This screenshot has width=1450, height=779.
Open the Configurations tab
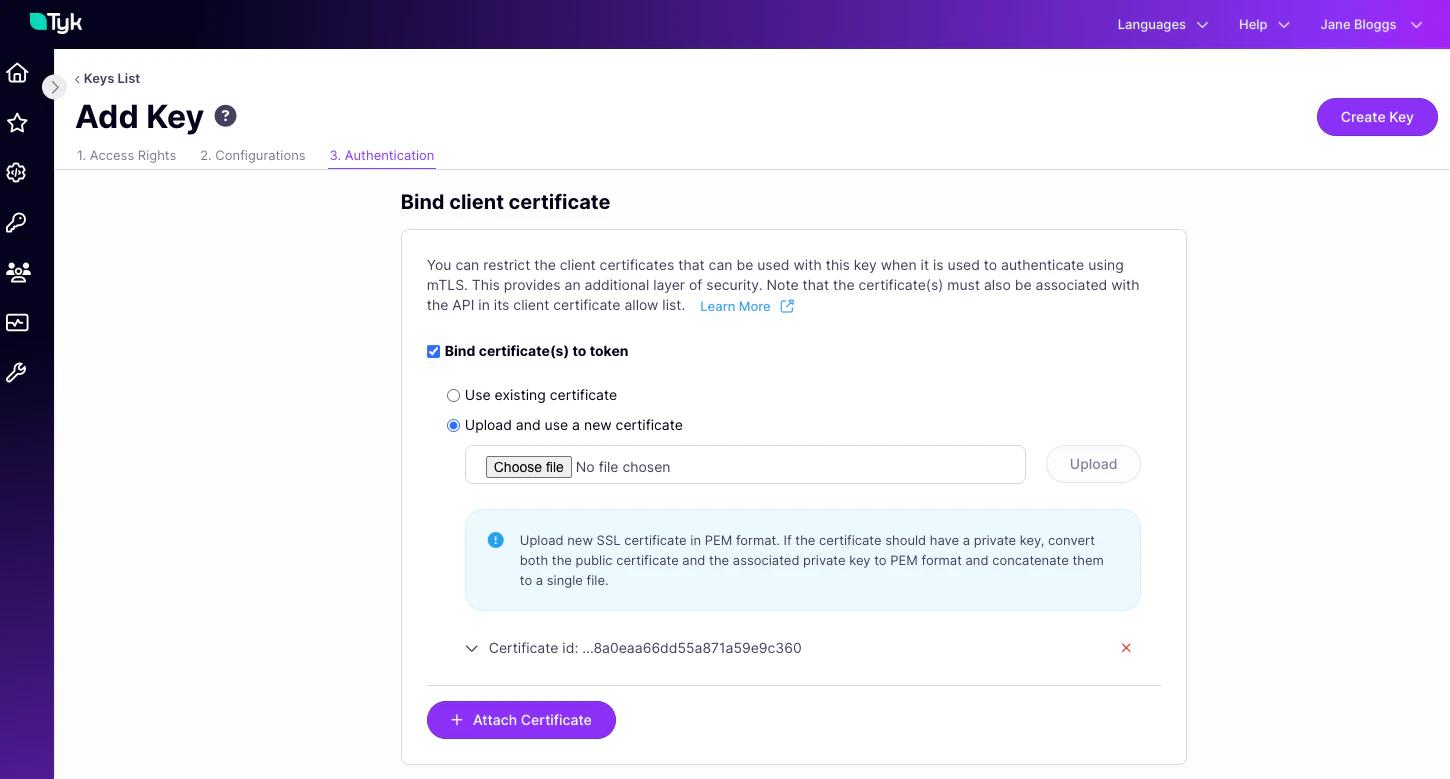tap(252, 155)
